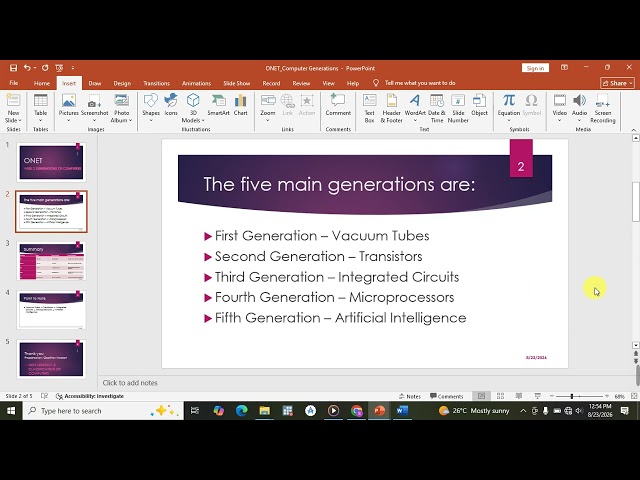Image resolution: width=640 pixels, height=480 pixels.
Task: Expand the Share button dropdown
Action: (631, 83)
